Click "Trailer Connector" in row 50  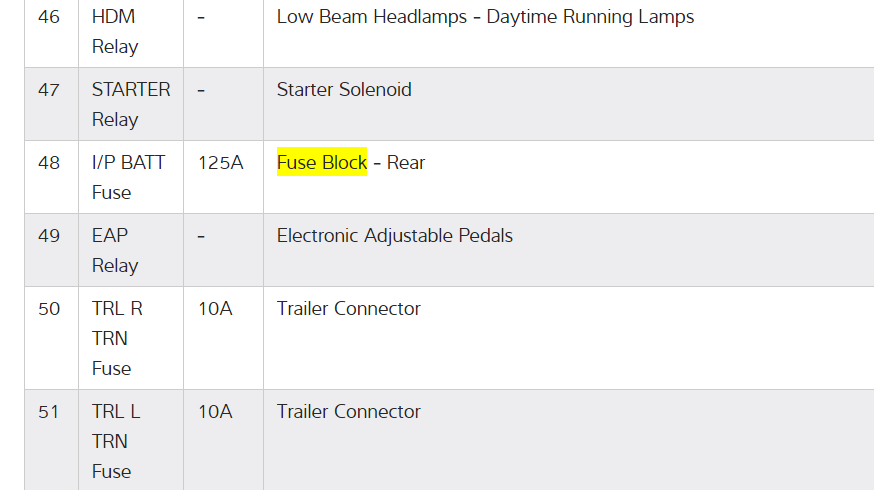tap(348, 308)
